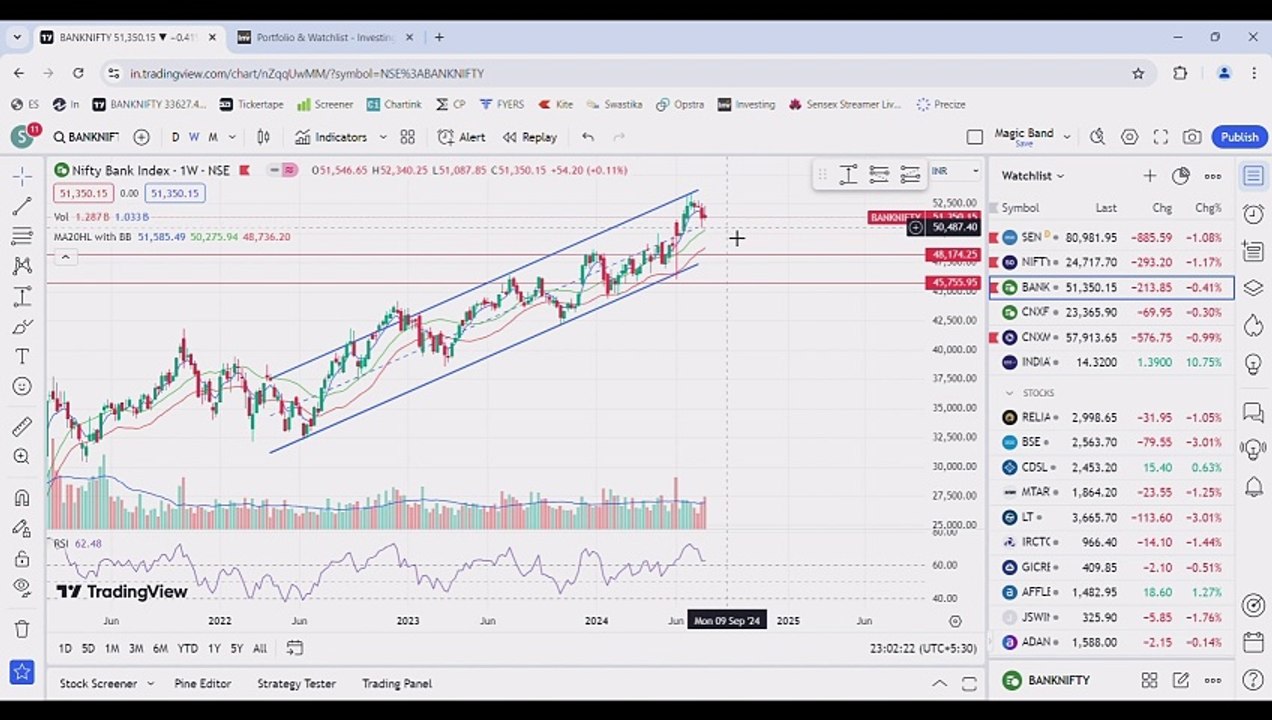This screenshot has width=1272, height=720.
Task: Select the ruler measure tool
Action: (x=21, y=427)
